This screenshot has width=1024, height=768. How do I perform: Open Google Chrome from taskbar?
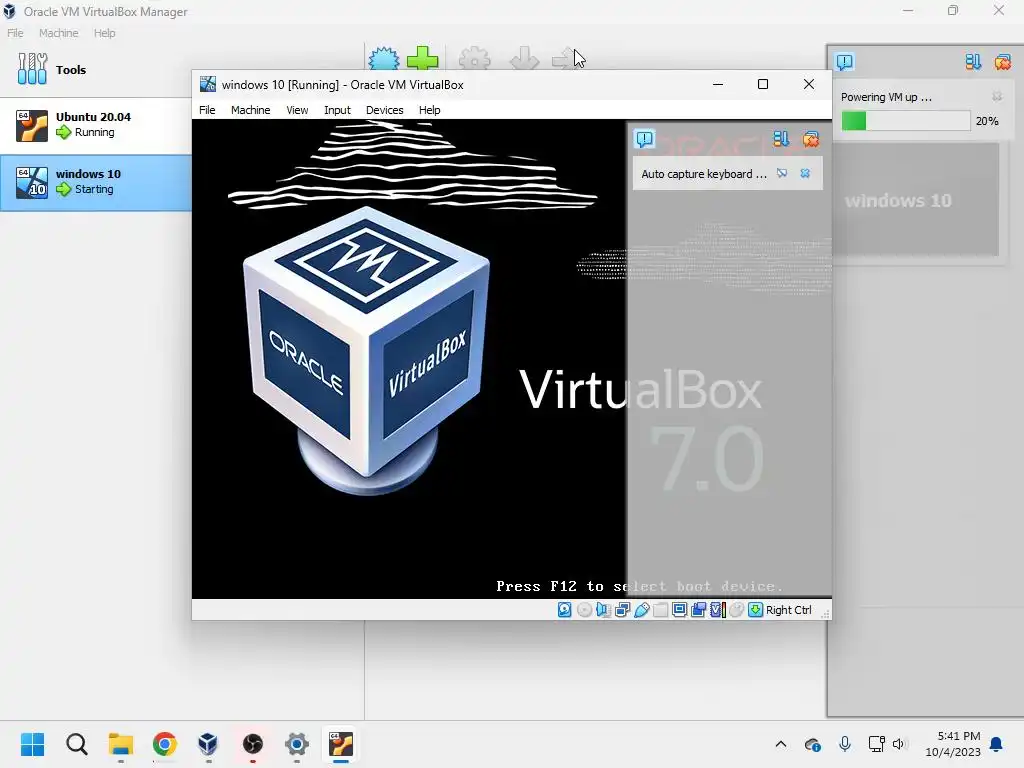(x=165, y=744)
